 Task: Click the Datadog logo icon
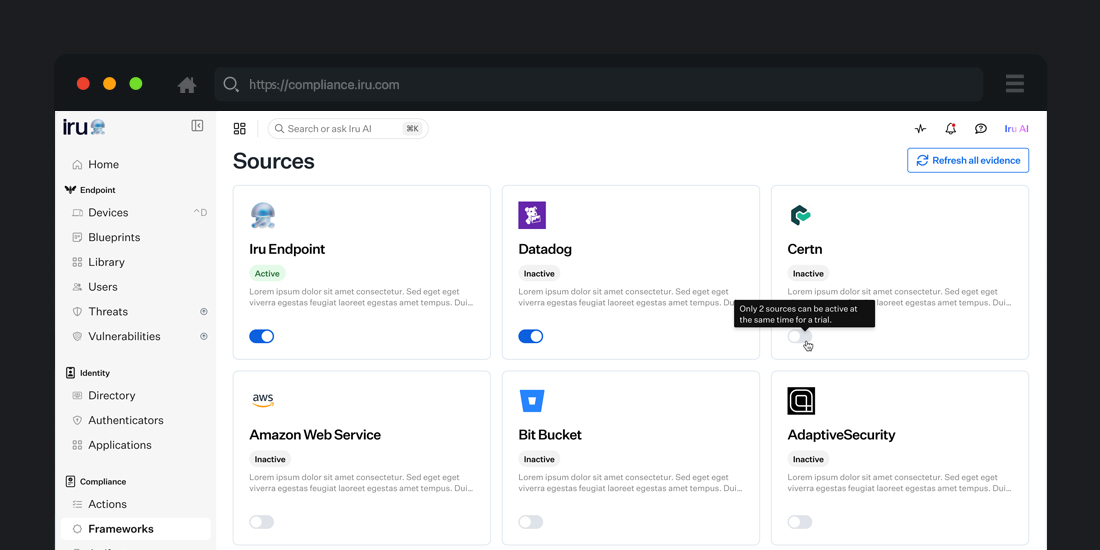click(532, 215)
